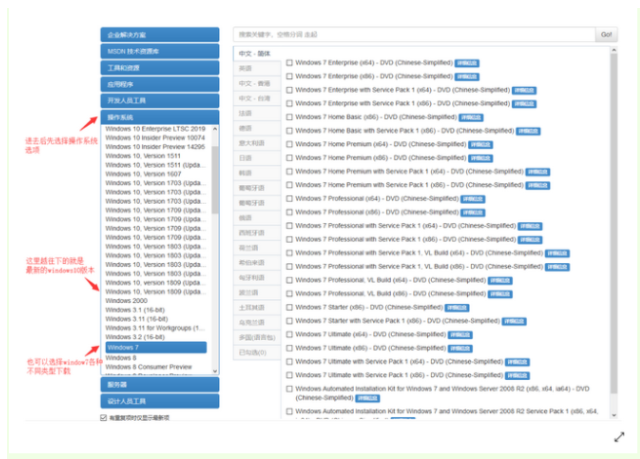Tick Windows 7 Professional, VL Build (x64) checkbox
The height and width of the screenshot is (459, 640).
point(289,280)
